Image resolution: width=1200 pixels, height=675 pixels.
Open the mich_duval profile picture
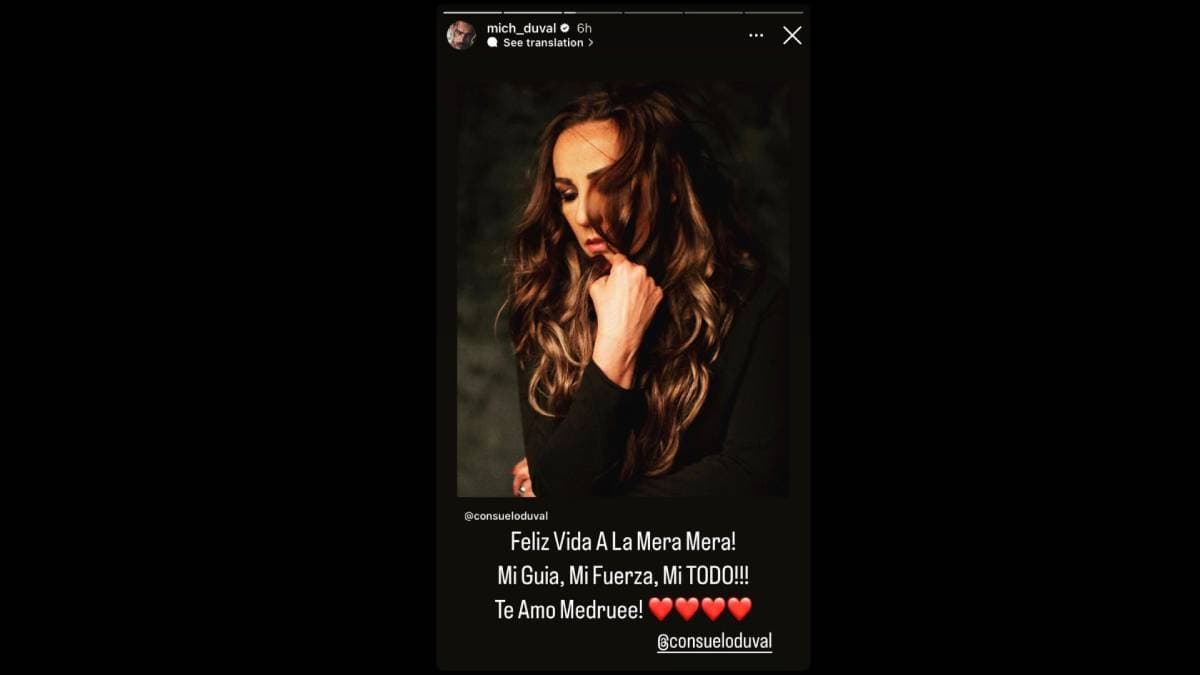(461, 35)
